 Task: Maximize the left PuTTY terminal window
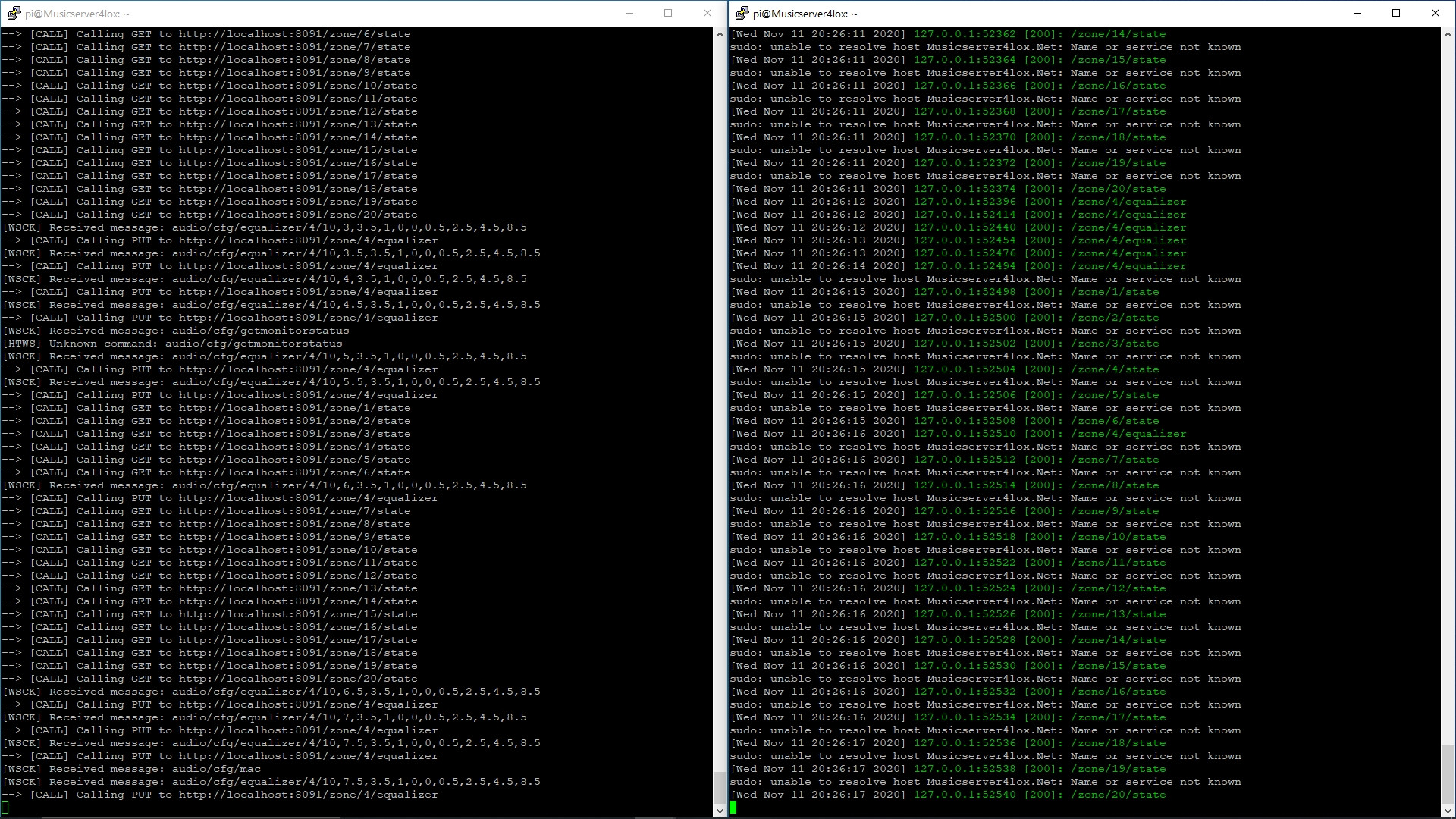tap(668, 13)
